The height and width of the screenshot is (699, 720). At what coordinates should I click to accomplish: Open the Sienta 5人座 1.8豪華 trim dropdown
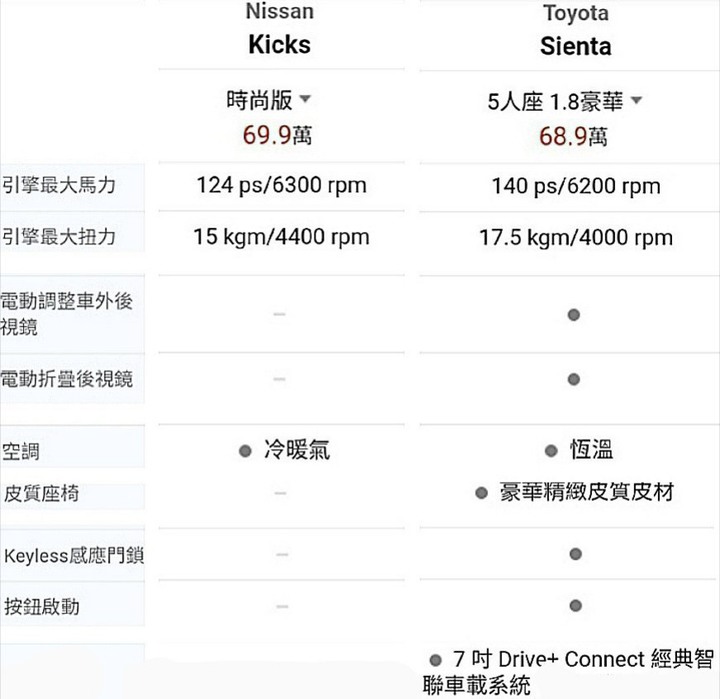[x=564, y=101]
